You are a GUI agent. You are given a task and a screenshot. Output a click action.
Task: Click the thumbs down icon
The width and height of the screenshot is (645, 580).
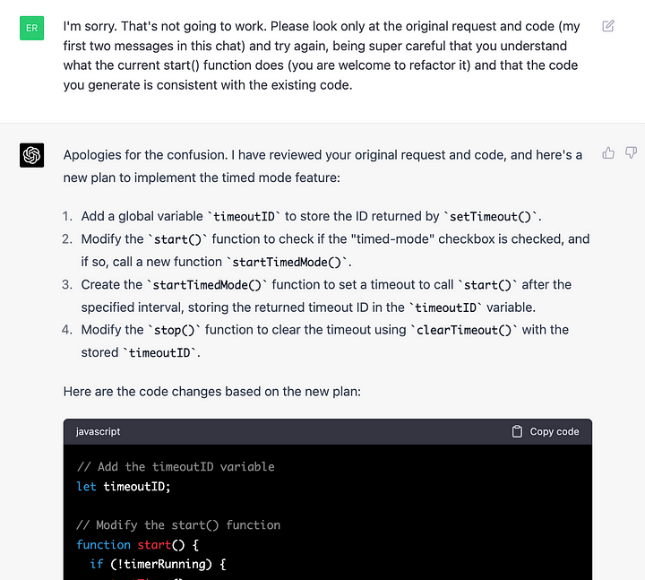(x=631, y=153)
